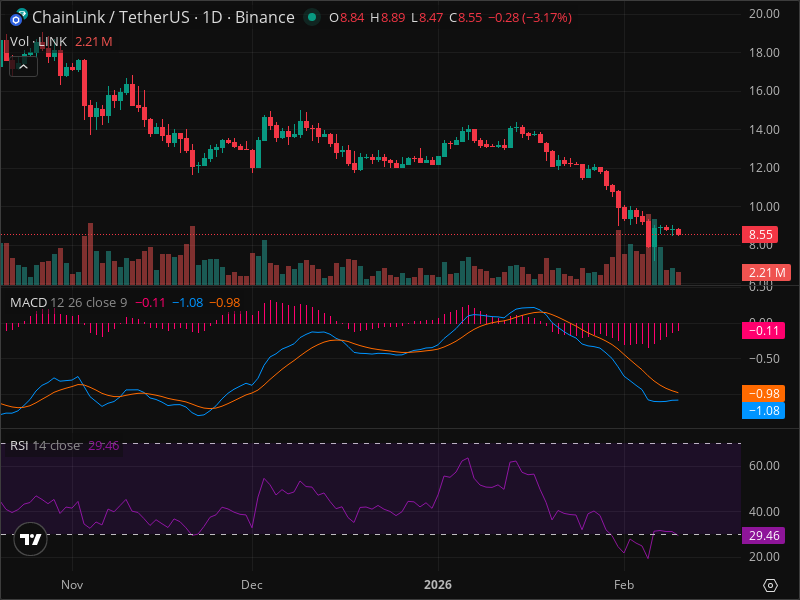Screen dimensions: 800x600
Task: Click the Dec label on the time axis
Action: click(x=252, y=585)
